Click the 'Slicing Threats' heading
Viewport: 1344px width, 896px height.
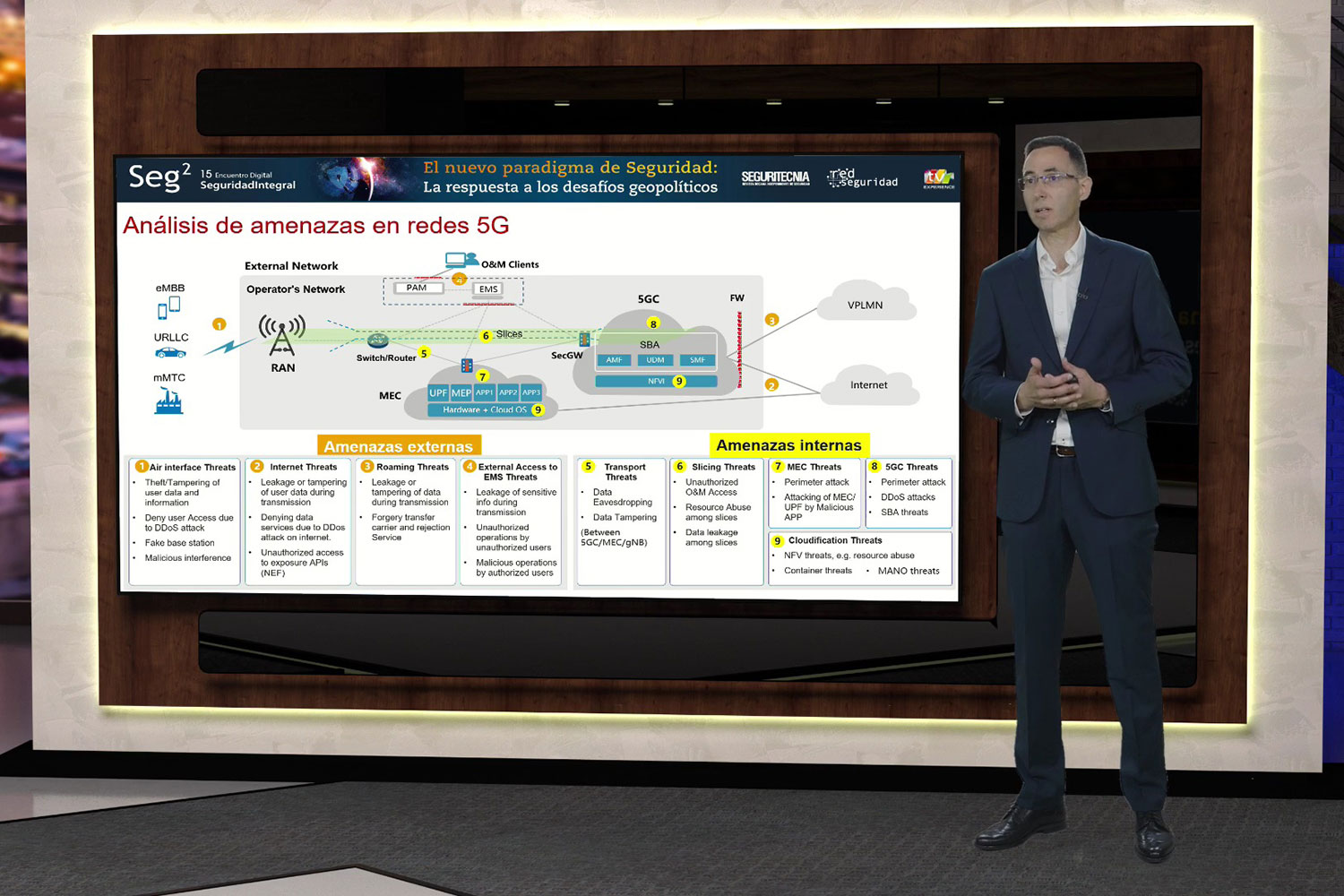(x=724, y=467)
